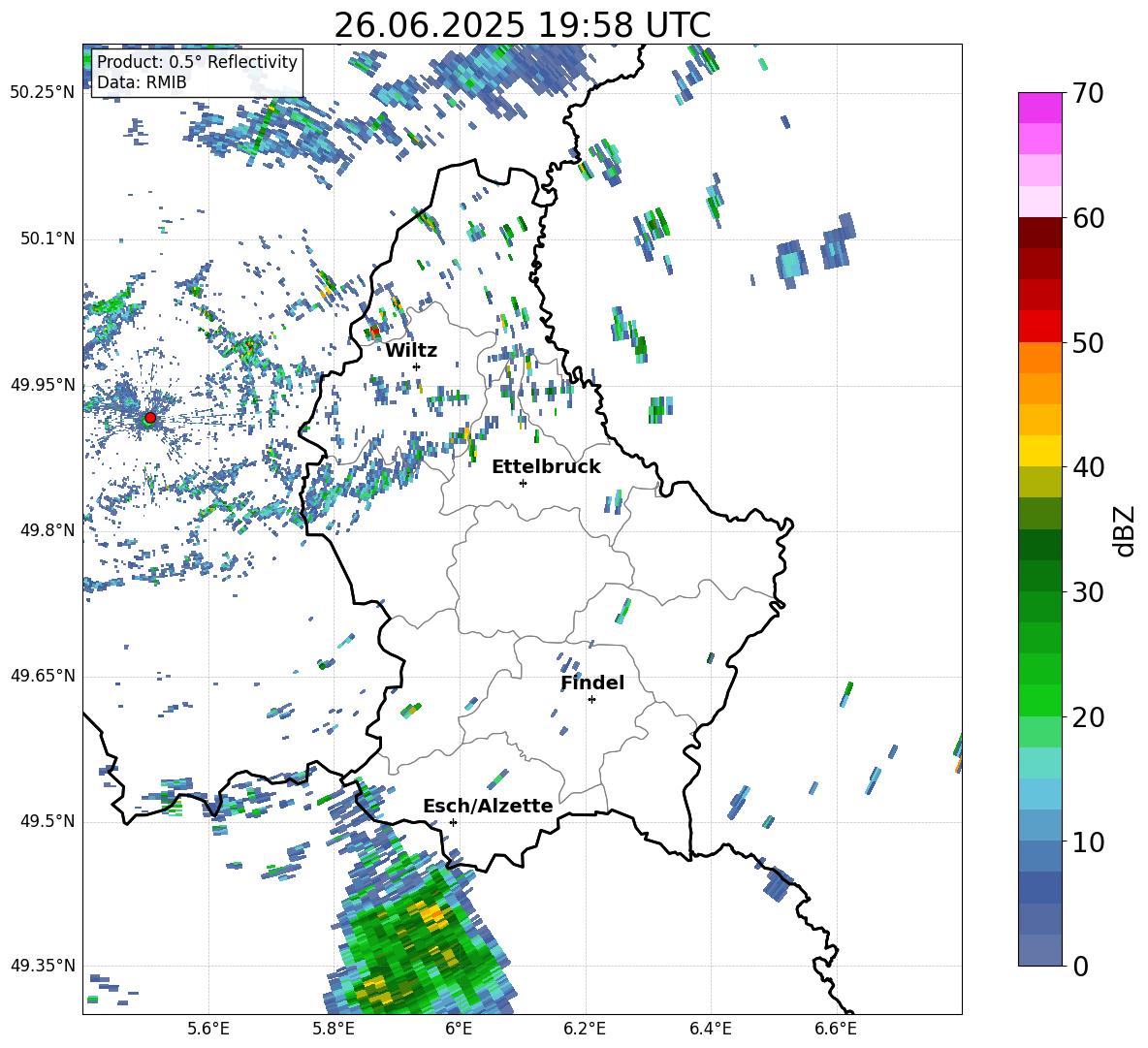1148x1048 pixels.
Task: Pick the turquoise colorbar segment below 20
Action: click(1039, 763)
